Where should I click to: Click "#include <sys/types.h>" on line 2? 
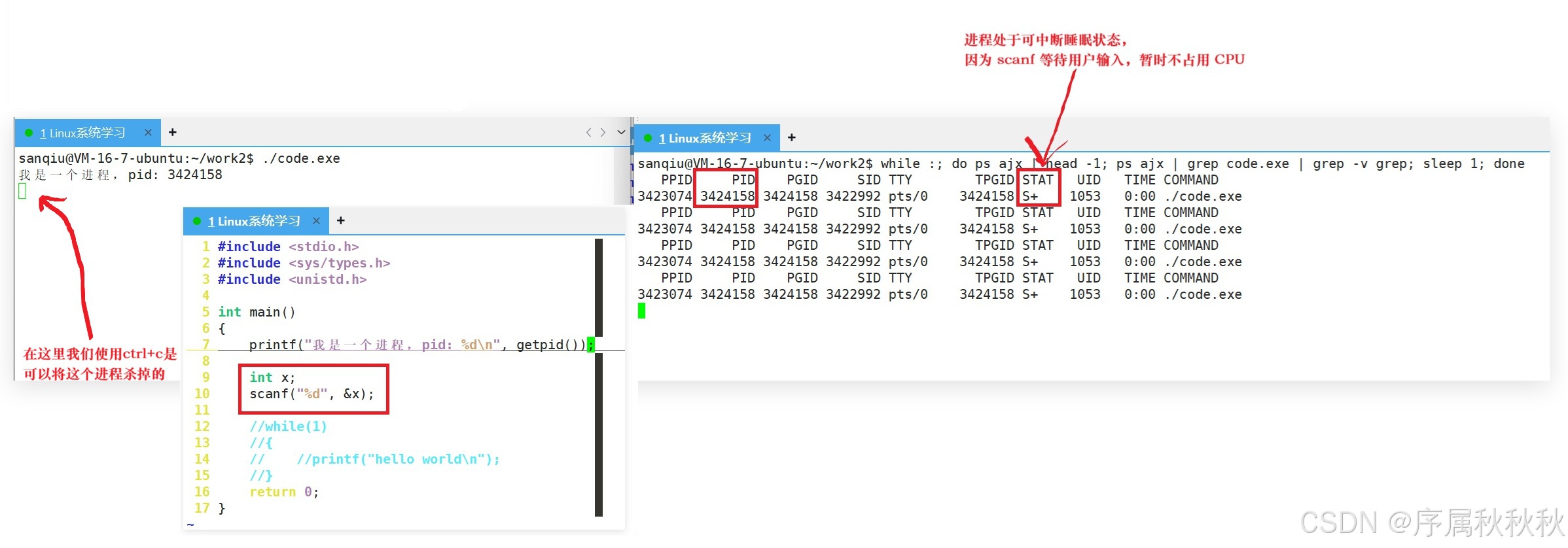point(304,263)
